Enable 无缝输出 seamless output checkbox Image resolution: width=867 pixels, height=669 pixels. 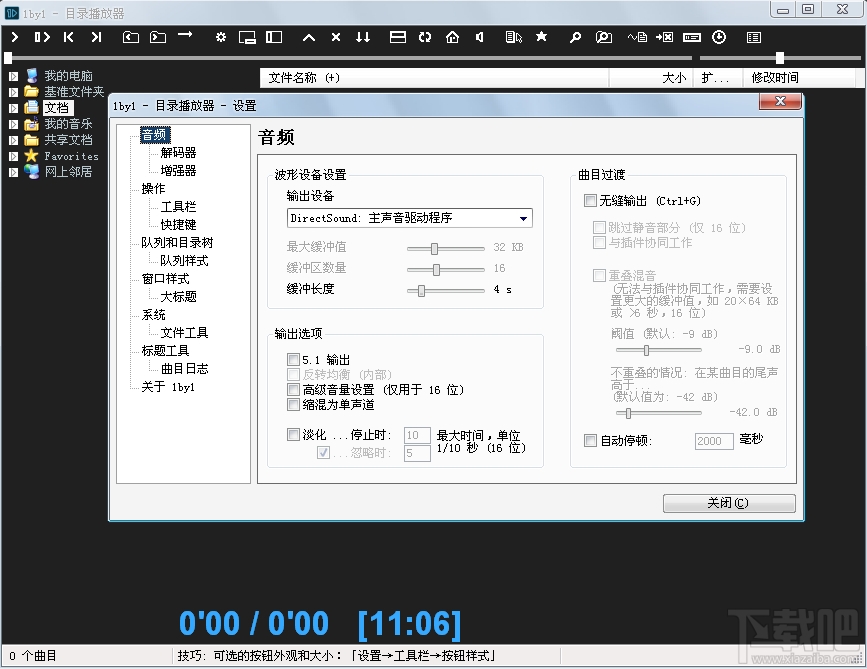[590, 200]
